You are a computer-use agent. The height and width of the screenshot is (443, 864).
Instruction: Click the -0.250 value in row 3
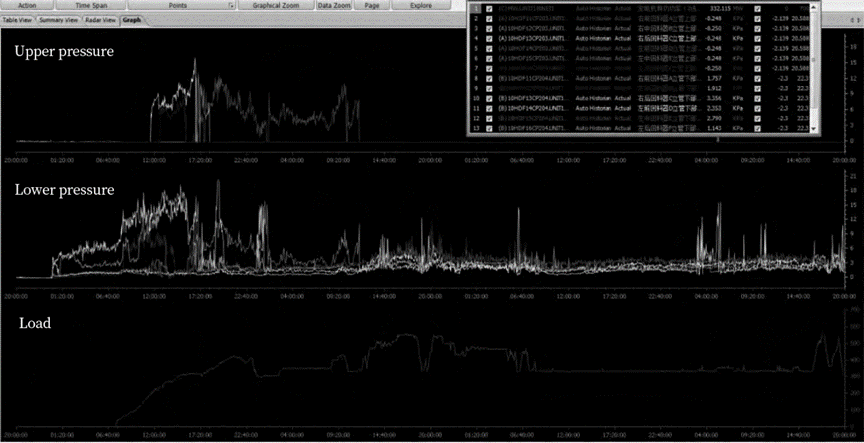pyautogui.click(x=713, y=29)
